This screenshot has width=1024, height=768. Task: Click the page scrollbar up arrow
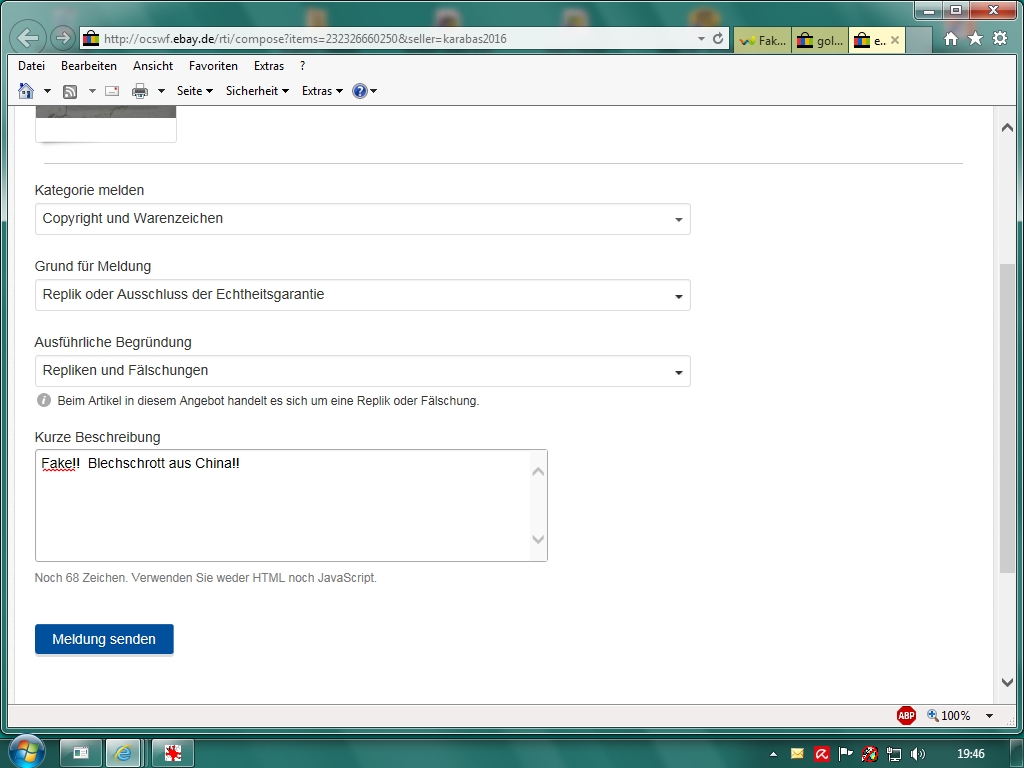point(1007,128)
